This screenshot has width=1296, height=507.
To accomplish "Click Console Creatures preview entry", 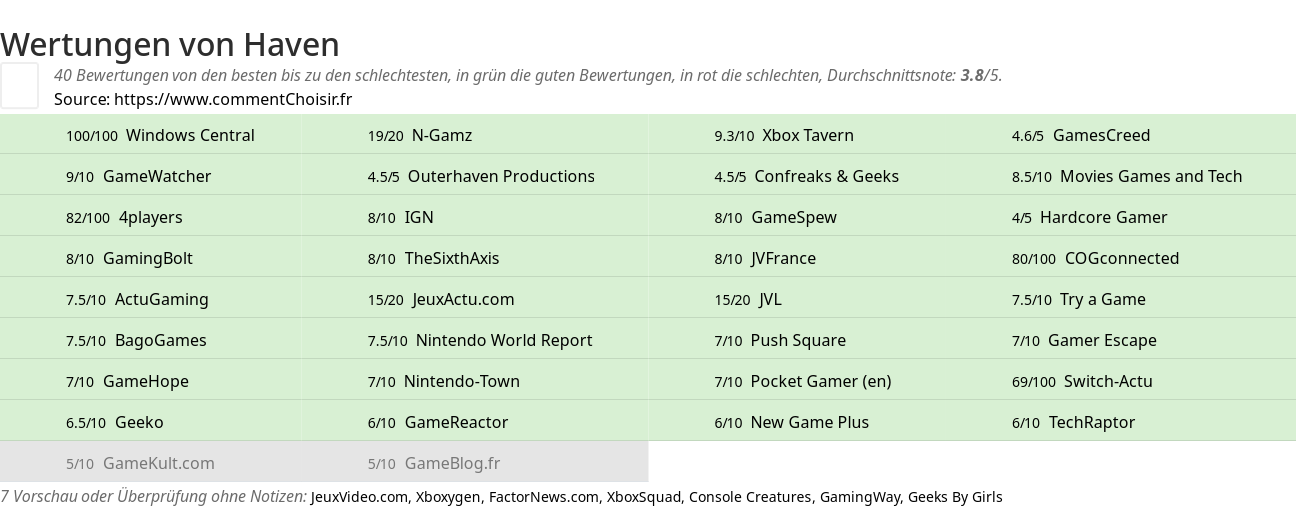I will pyautogui.click(x=750, y=497).
